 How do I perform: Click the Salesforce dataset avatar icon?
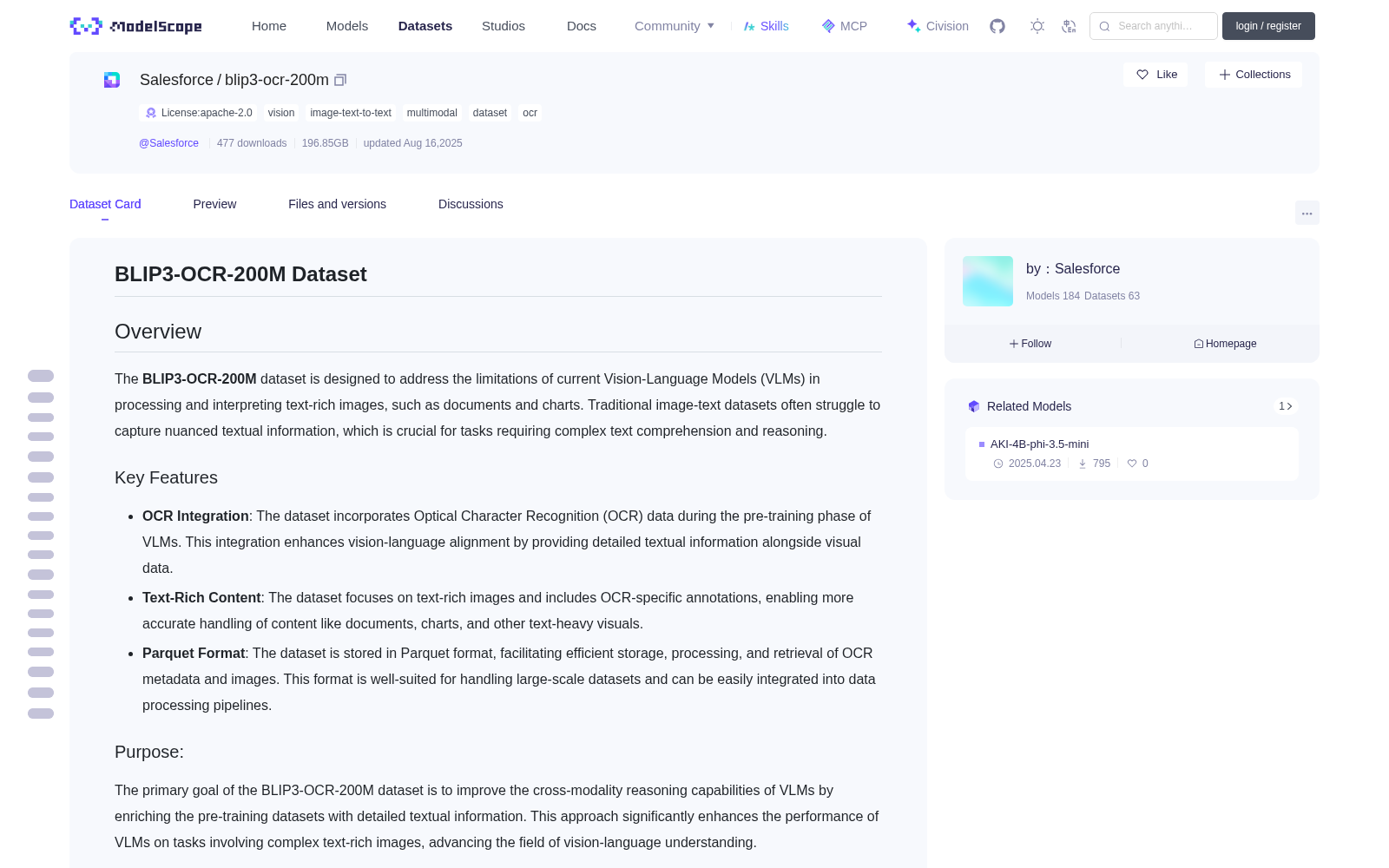pyautogui.click(x=112, y=80)
